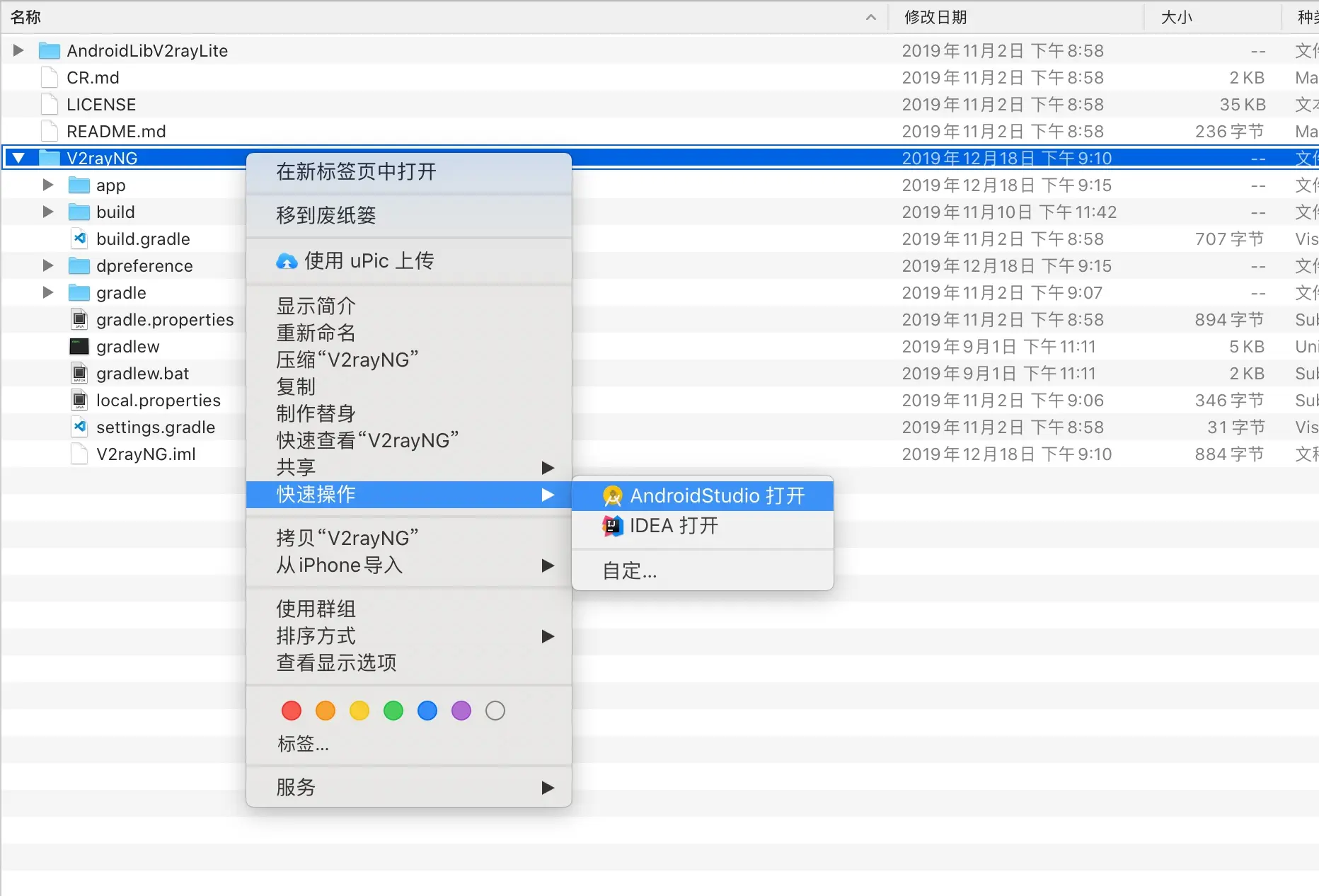Toggle the name column sort direction arrow
The width and height of the screenshot is (1319, 896).
[871, 18]
